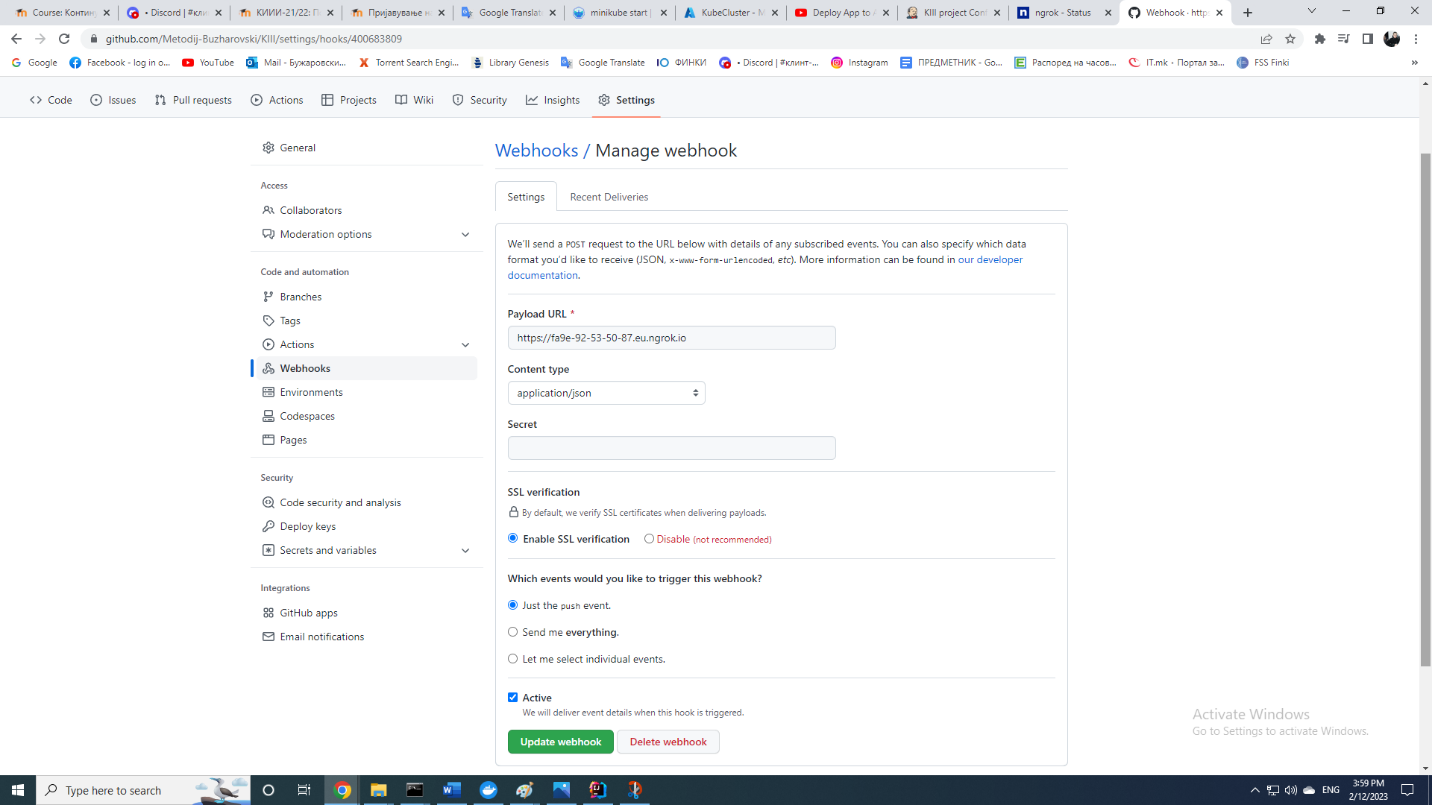Uncheck the Active checkbox

coord(513,697)
